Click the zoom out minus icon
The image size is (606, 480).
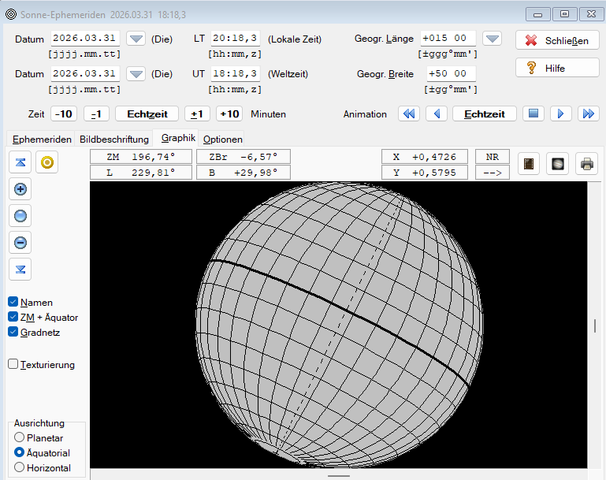pyautogui.click(x=21, y=242)
